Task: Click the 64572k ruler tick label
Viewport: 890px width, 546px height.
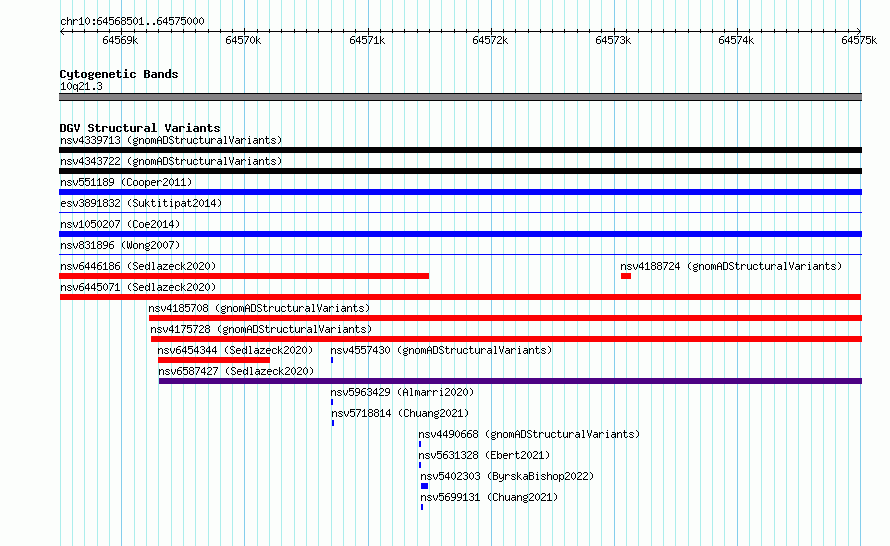Action: point(490,40)
